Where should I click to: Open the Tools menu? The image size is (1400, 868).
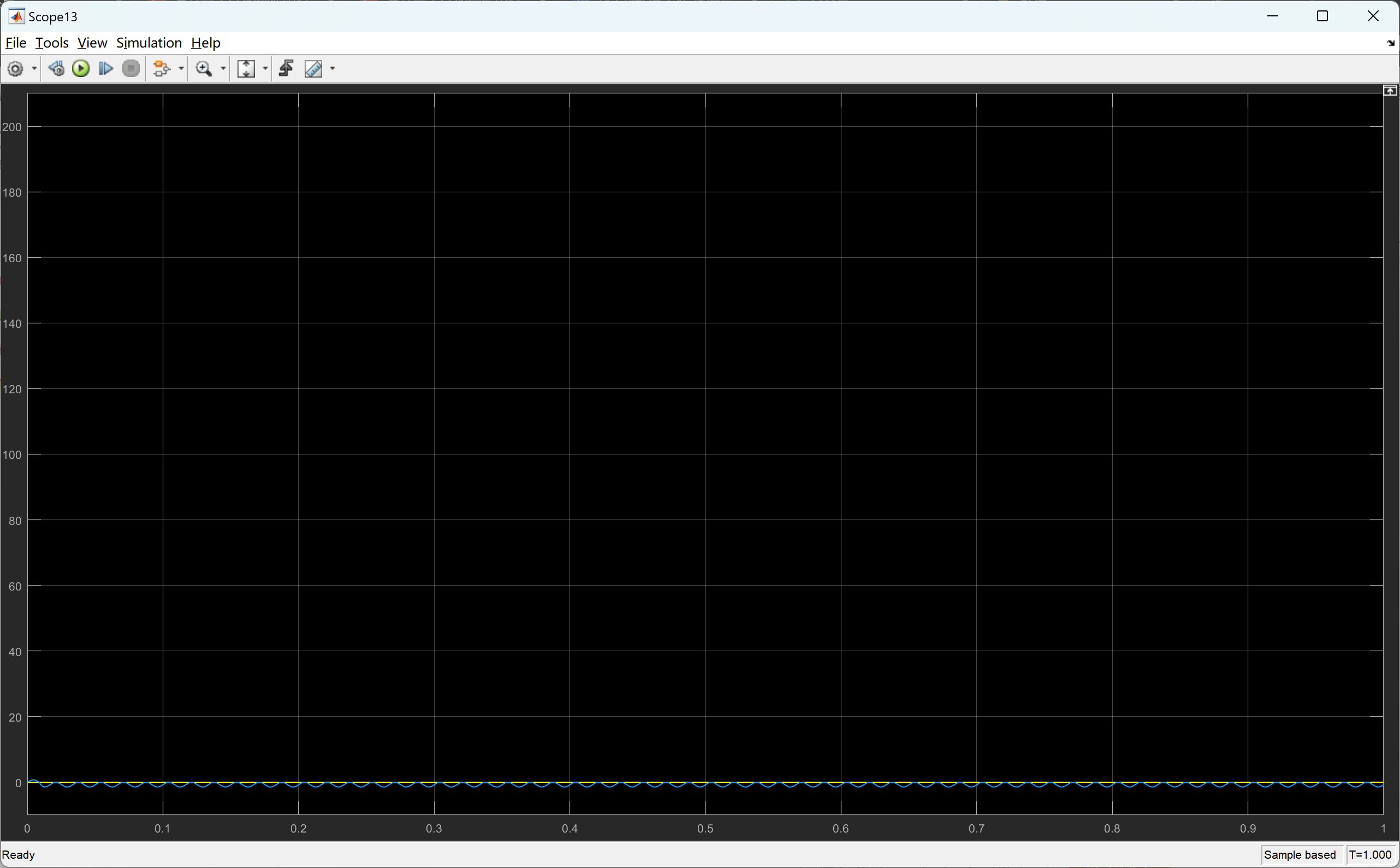52,43
